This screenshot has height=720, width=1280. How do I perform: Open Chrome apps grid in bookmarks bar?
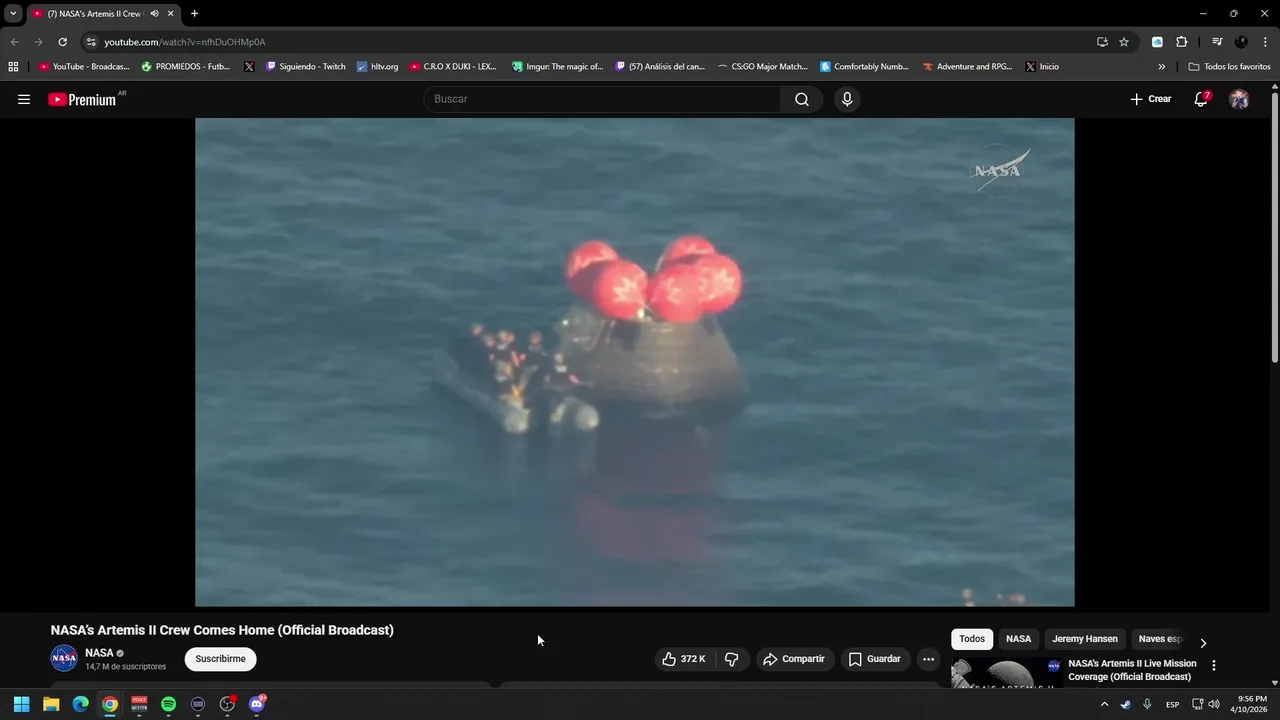click(x=13, y=67)
